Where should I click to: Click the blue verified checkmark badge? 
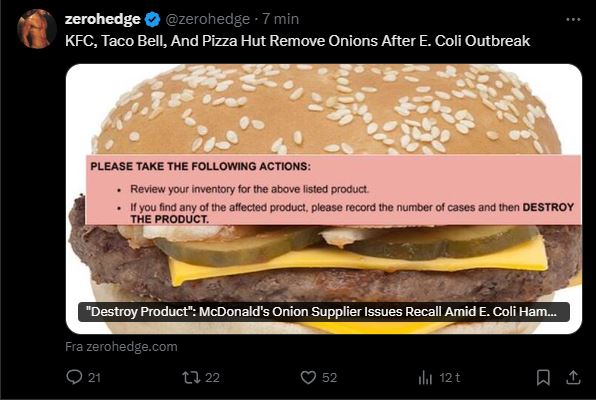[153, 19]
